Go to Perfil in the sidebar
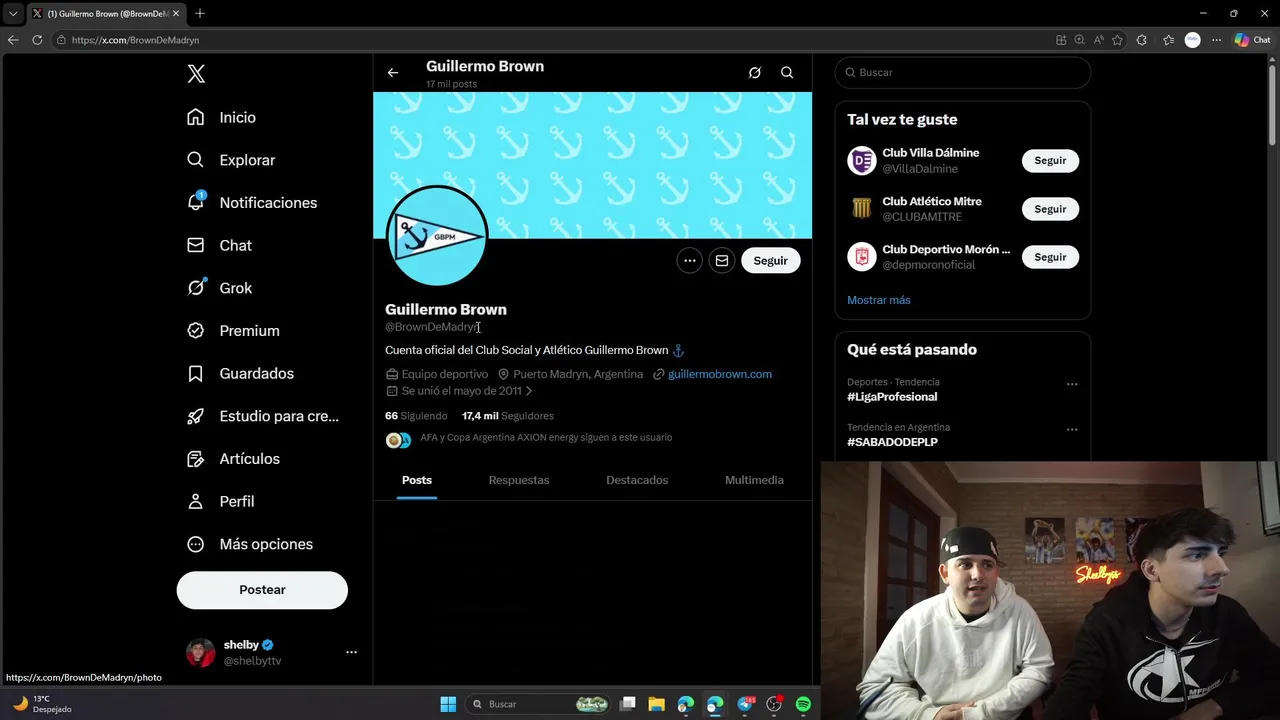Viewport: 1280px width, 720px height. [x=220, y=501]
